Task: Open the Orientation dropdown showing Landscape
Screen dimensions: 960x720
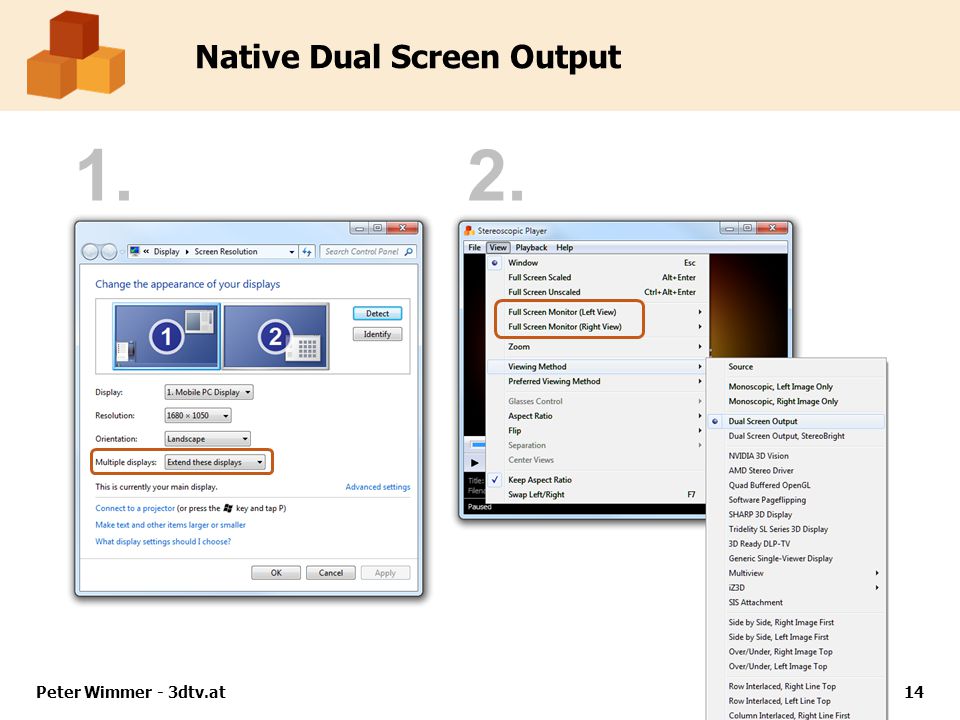Action: (208, 439)
